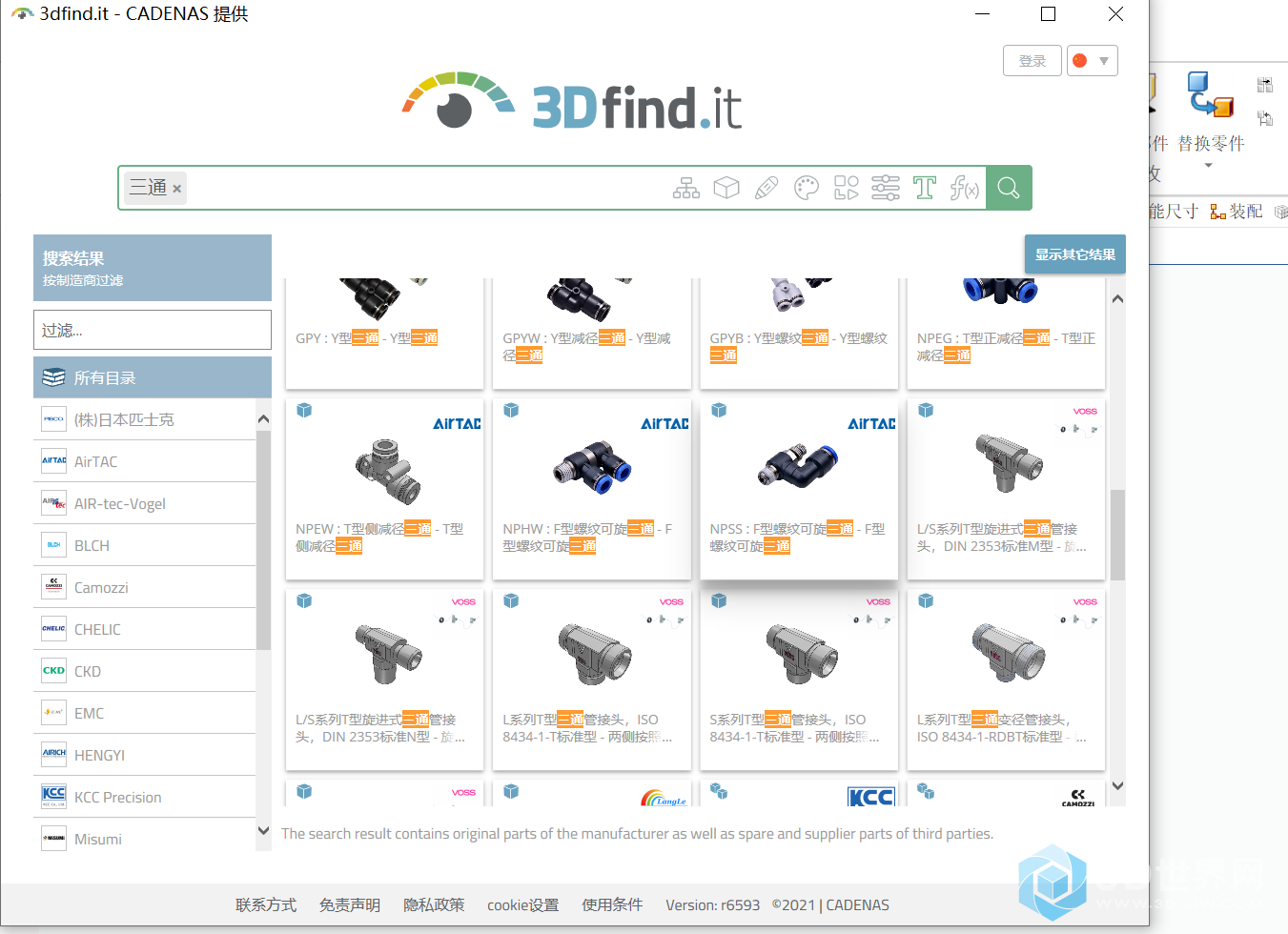Screen dimensions: 1288x934
Task: Select AIR-tec-Vogel manufacturer
Action: 145,503
